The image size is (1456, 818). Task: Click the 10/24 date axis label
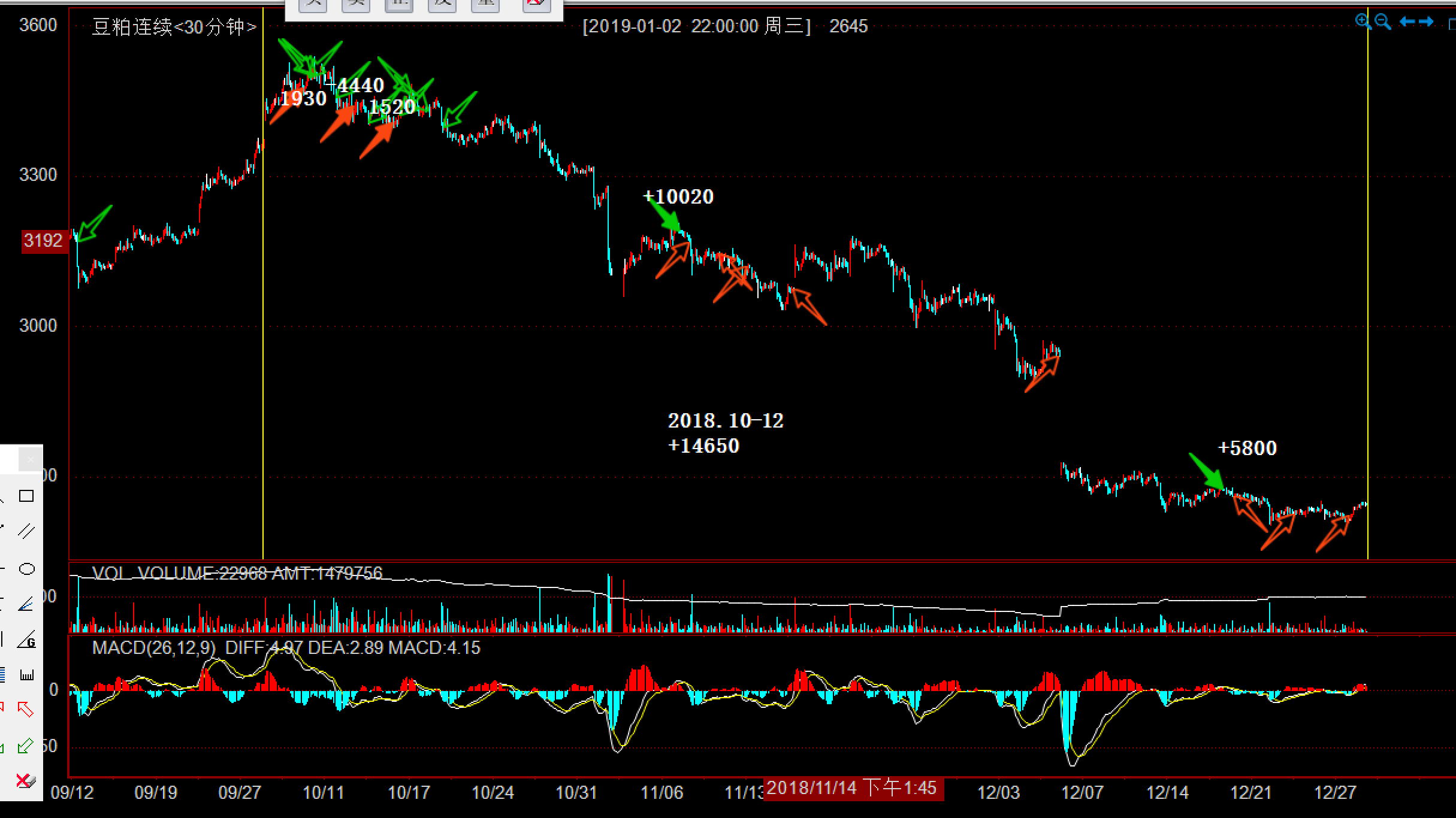[x=493, y=793]
